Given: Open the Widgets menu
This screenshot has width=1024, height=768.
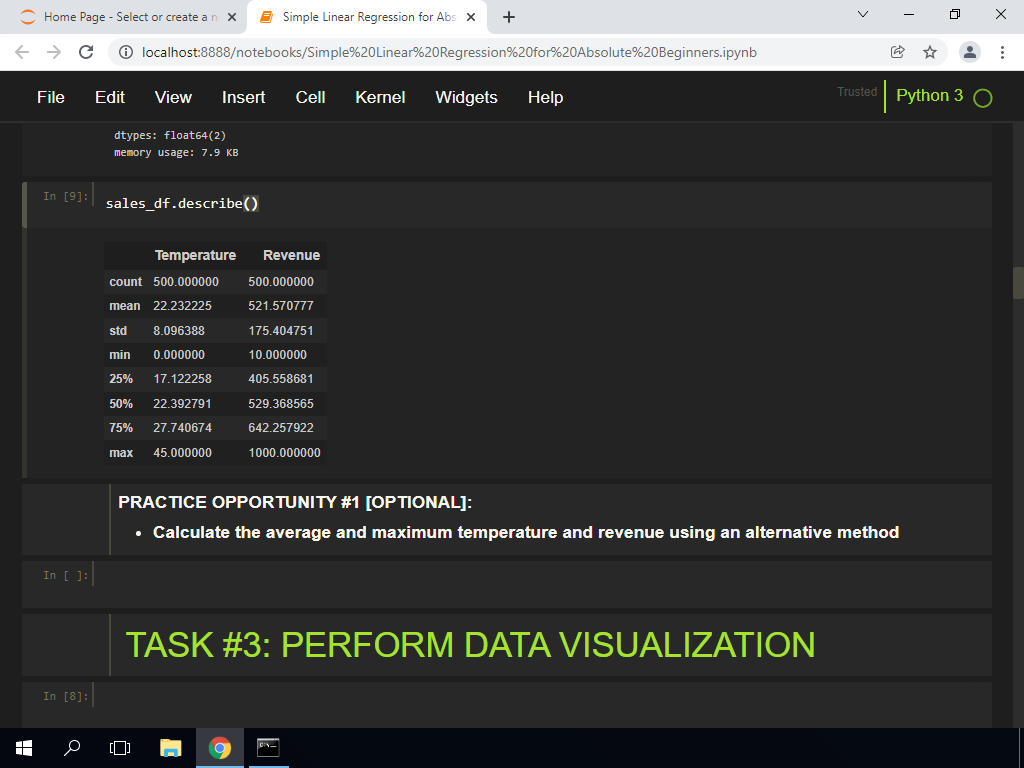Looking at the screenshot, I should tap(466, 97).
